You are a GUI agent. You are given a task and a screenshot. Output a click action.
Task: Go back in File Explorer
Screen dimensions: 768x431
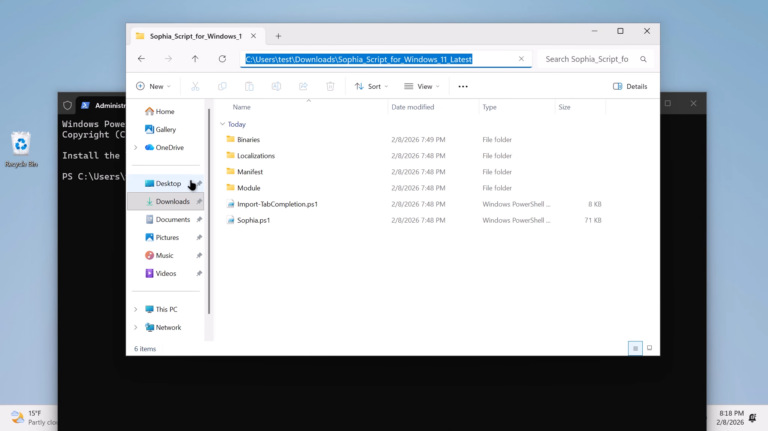(141, 59)
